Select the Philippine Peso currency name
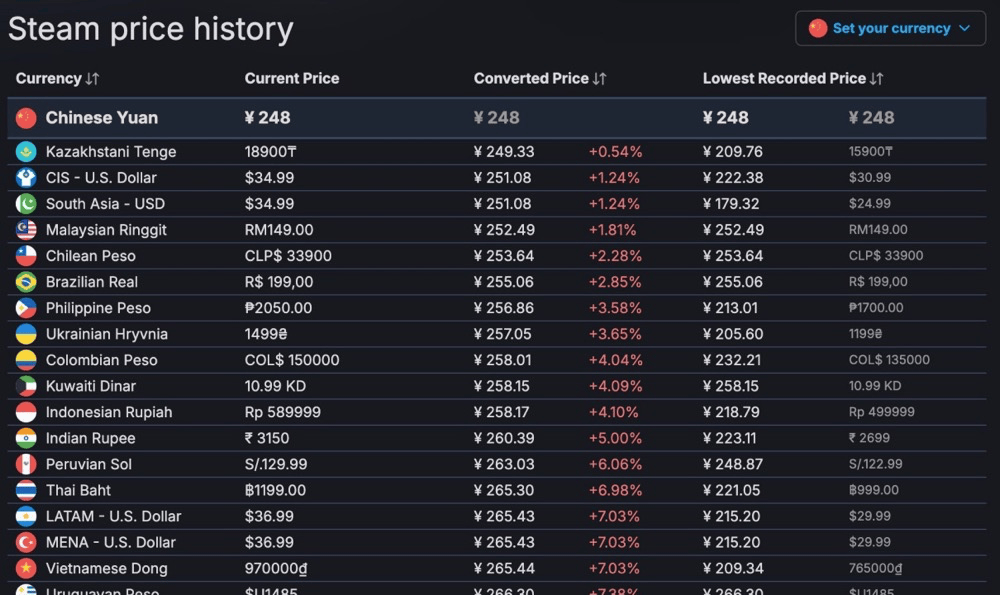Viewport: 1000px width, 595px height. pos(98,308)
